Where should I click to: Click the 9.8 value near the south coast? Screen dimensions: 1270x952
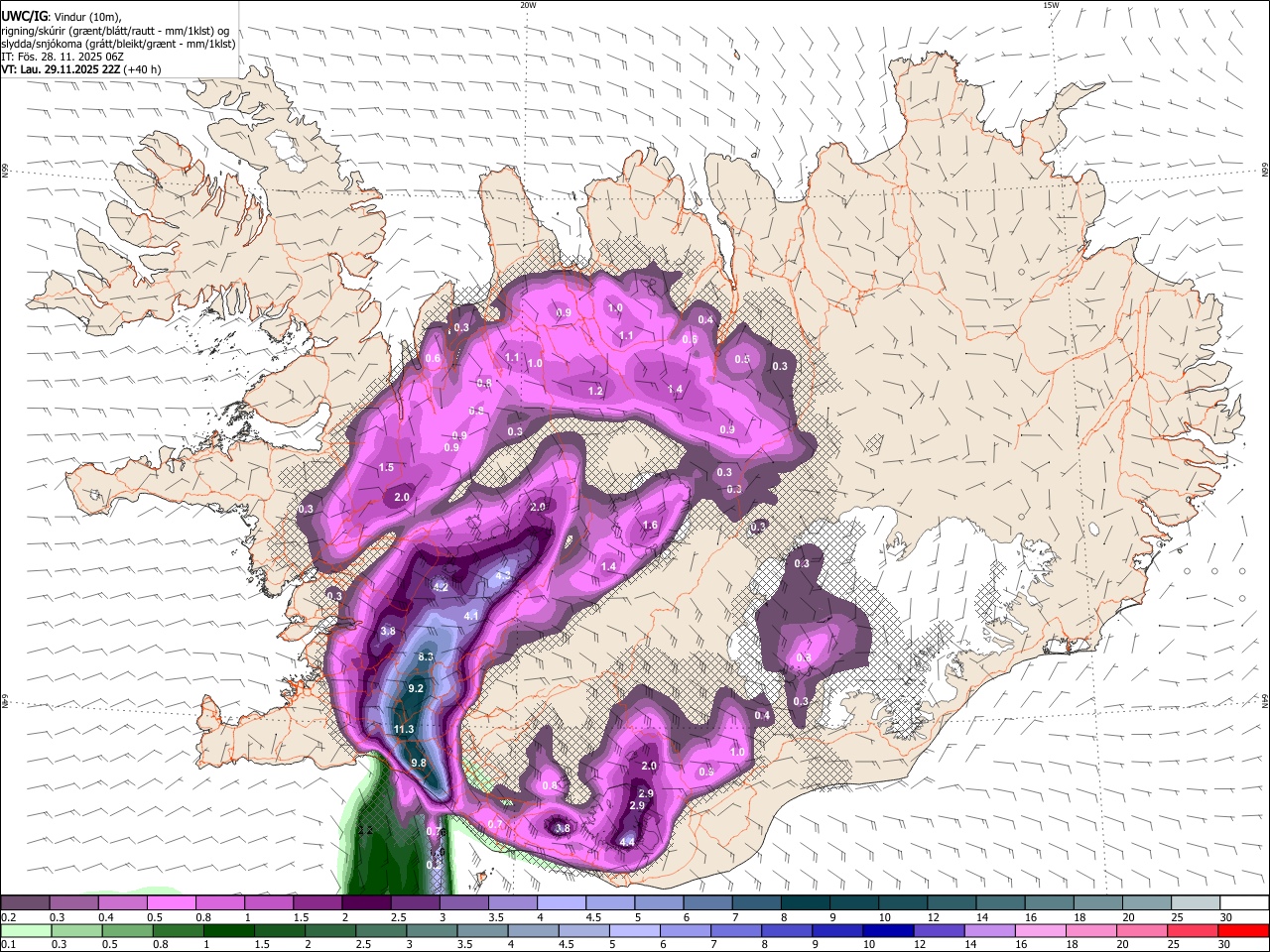(x=419, y=763)
